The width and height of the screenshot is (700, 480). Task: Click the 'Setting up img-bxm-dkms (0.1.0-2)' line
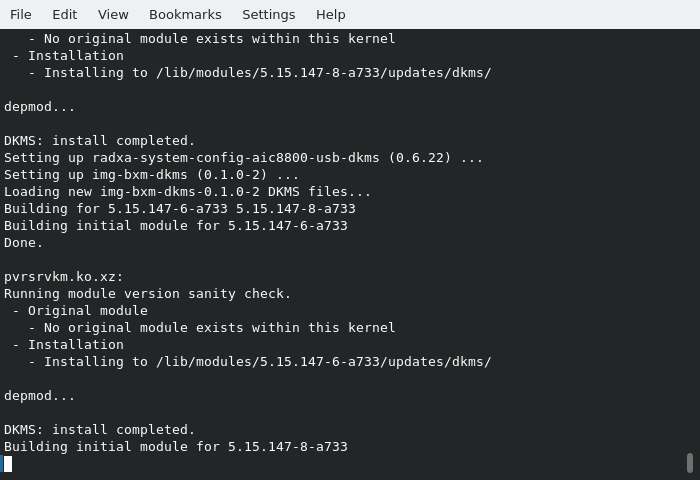151,175
